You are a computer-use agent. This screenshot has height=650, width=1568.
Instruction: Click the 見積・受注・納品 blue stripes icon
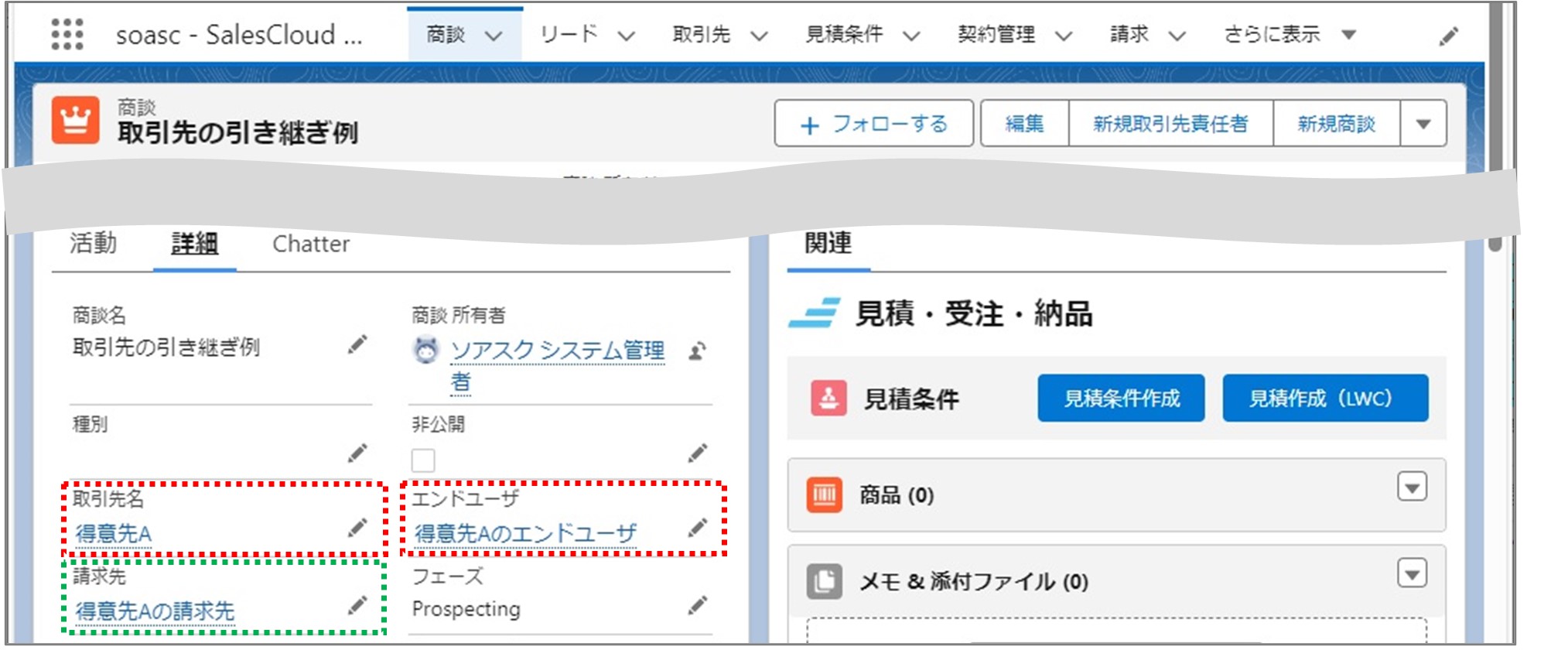coord(814,313)
